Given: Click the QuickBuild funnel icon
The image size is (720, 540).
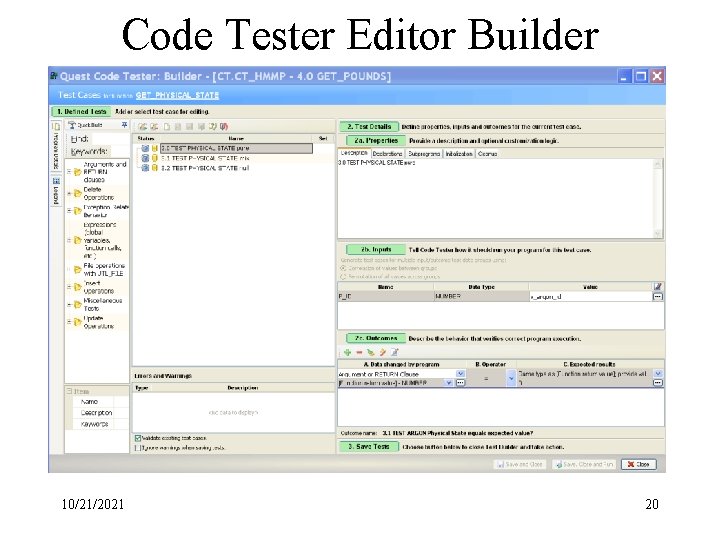Looking at the screenshot, I should click(x=72, y=125).
